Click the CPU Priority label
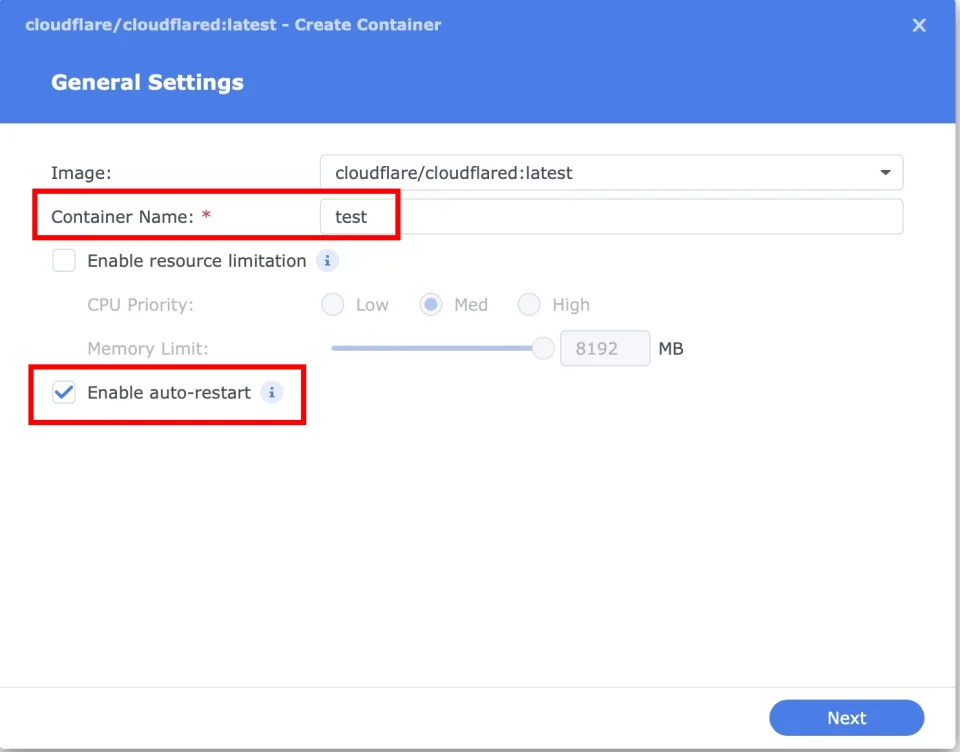 pyautogui.click(x=140, y=305)
